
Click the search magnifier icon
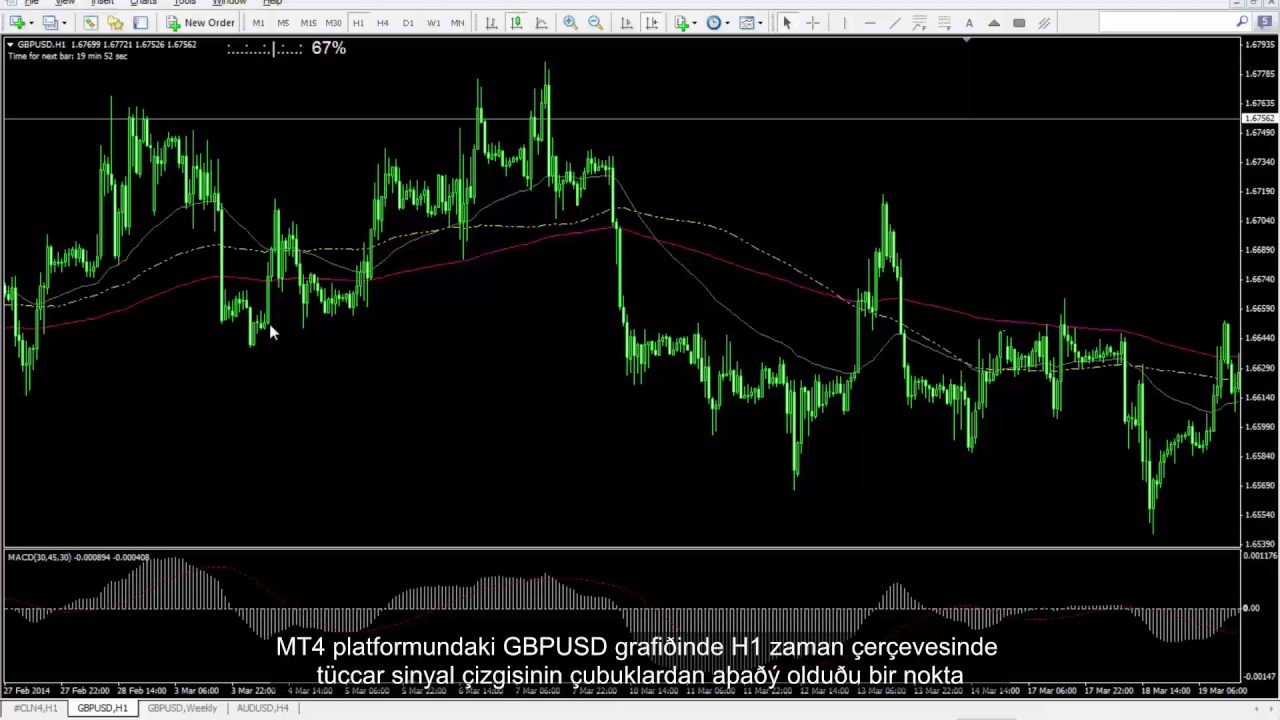pyautogui.click(x=1243, y=22)
